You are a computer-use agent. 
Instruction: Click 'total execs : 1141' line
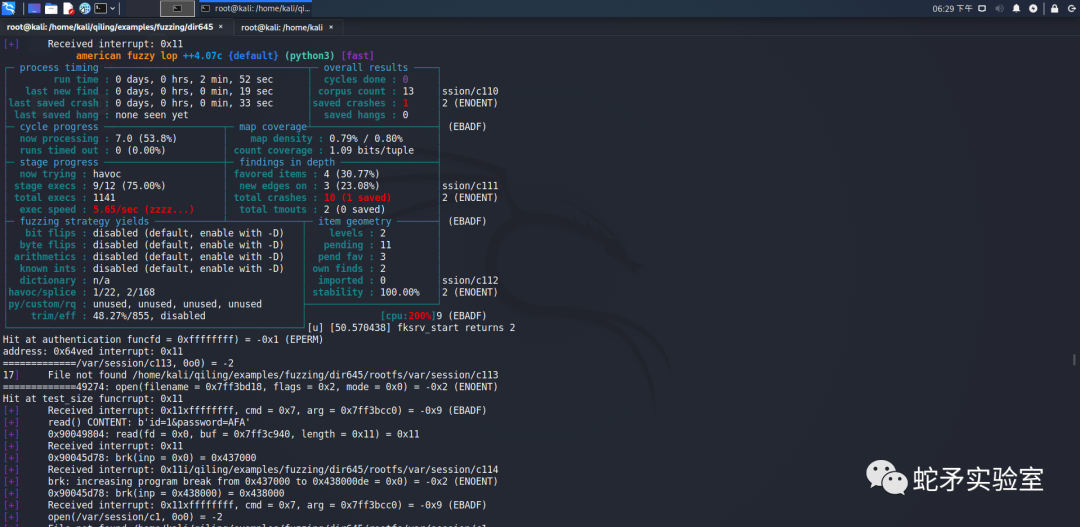[x=64, y=197]
